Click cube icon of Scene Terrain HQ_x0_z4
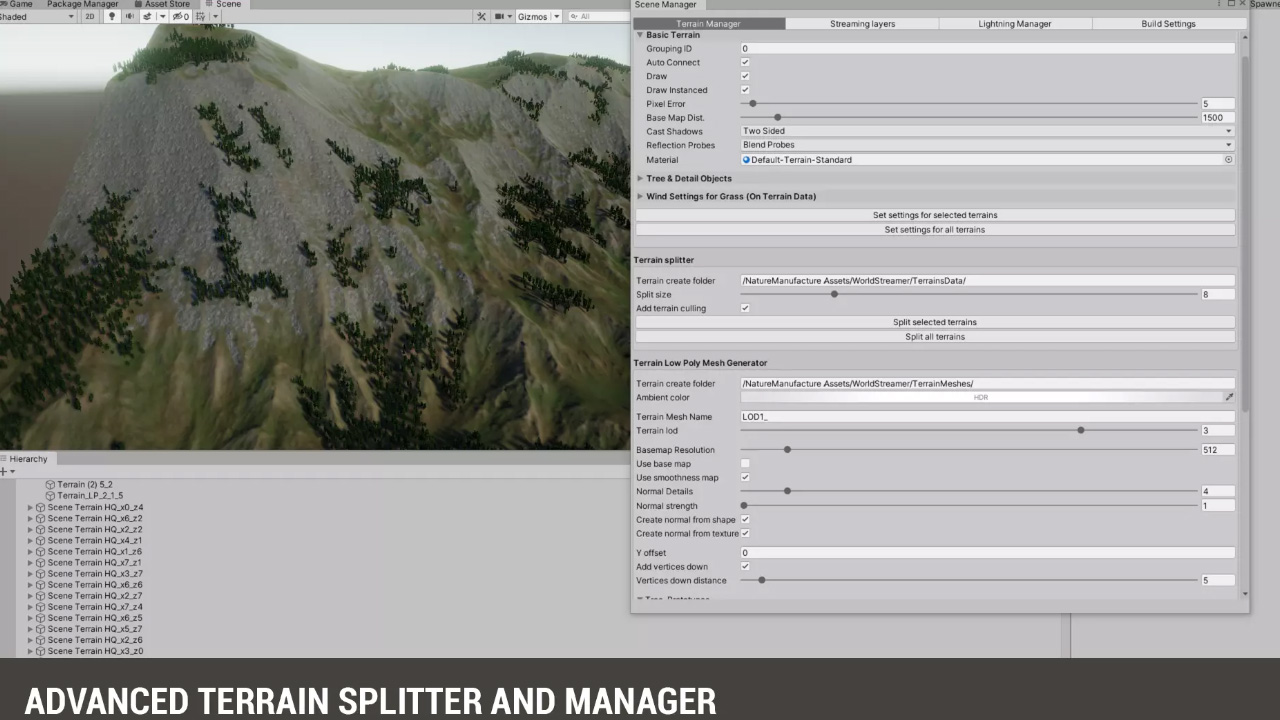Image resolution: width=1280 pixels, height=720 pixels. pos(41,507)
